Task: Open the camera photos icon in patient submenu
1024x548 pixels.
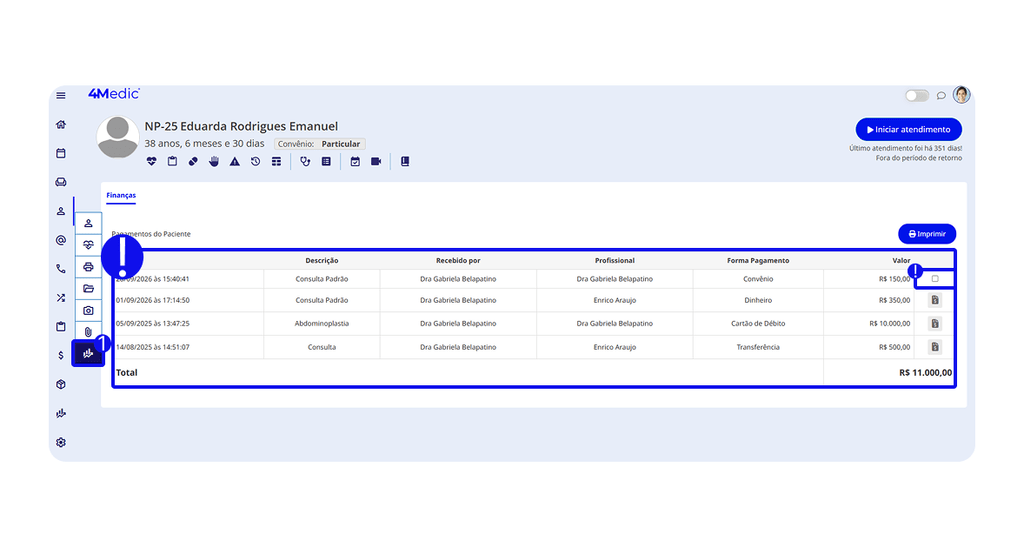Action: click(x=88, y=310)
